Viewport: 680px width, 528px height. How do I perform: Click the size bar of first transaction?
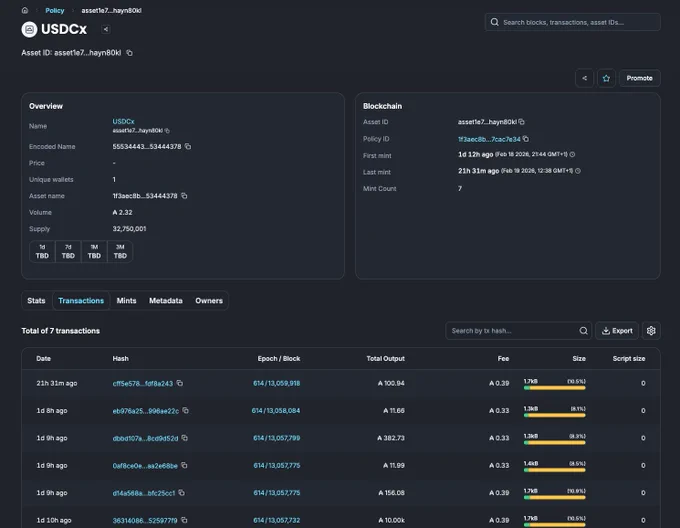coord(554,388)
